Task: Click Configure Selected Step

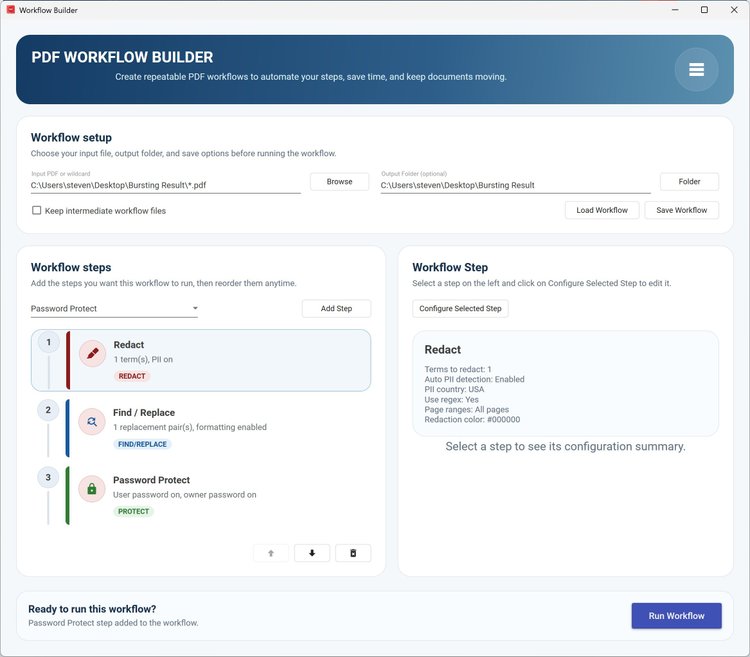Action: tap(460, 308)
